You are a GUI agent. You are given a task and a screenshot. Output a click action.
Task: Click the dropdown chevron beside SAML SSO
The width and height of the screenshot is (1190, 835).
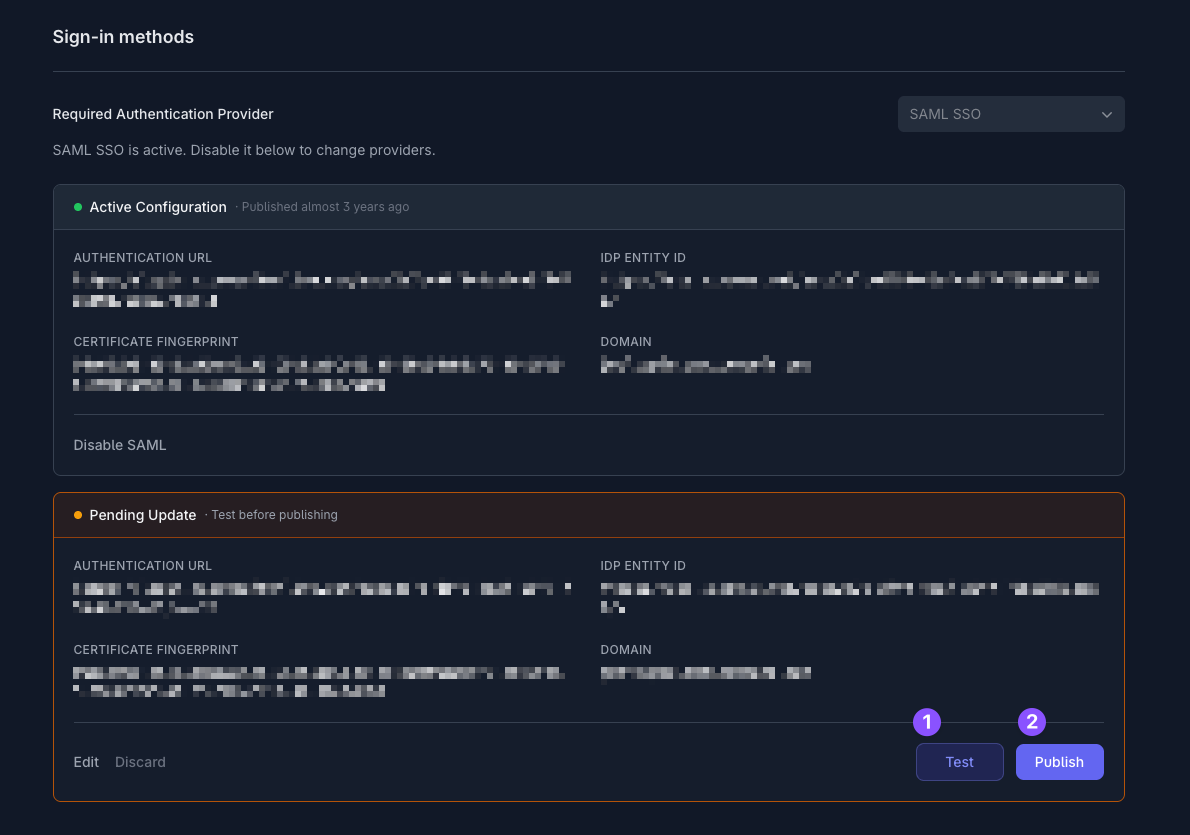click(x=1107, y=114)
